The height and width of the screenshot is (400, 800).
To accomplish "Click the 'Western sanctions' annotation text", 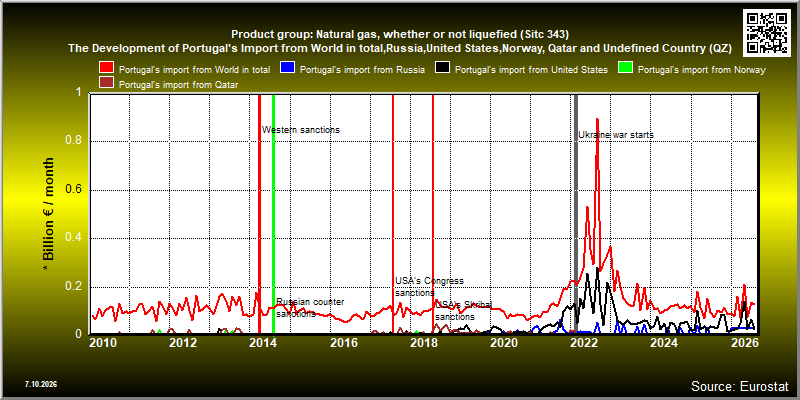I will click(301, 130).
